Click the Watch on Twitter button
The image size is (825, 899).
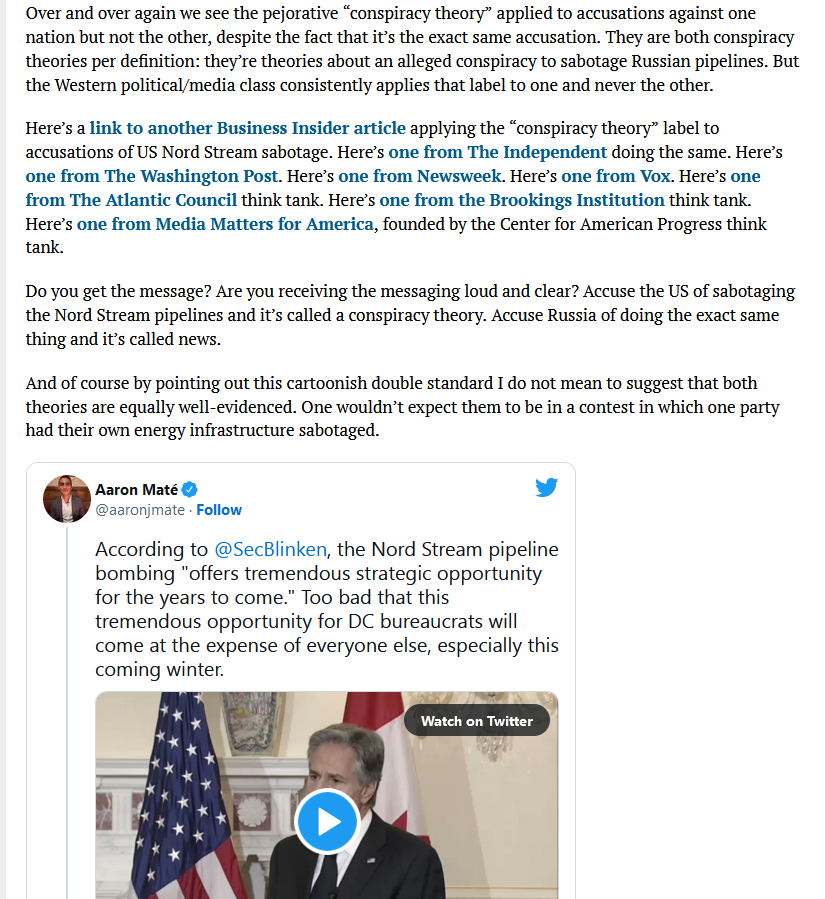476,721
